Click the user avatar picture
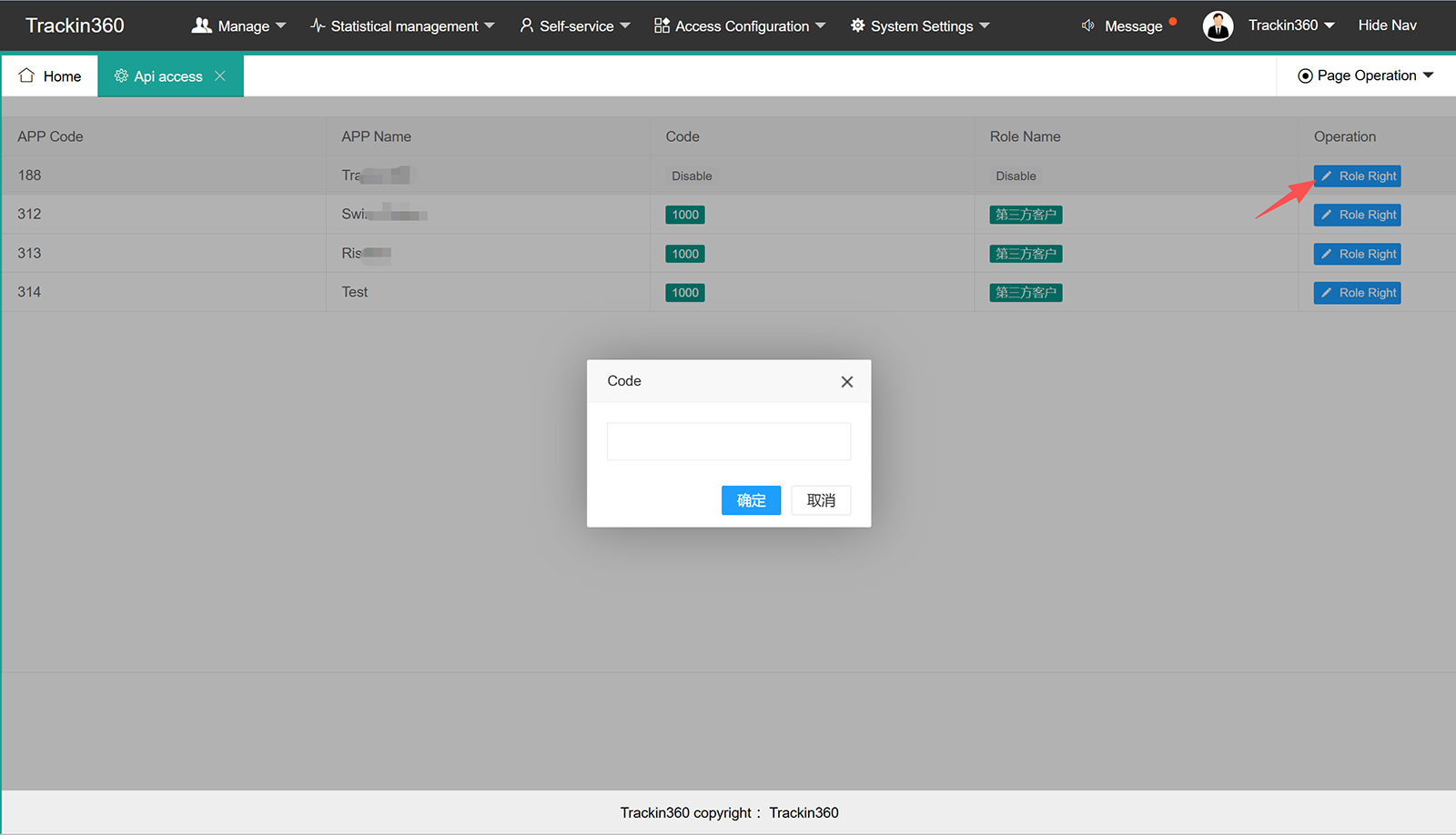 1218,25
